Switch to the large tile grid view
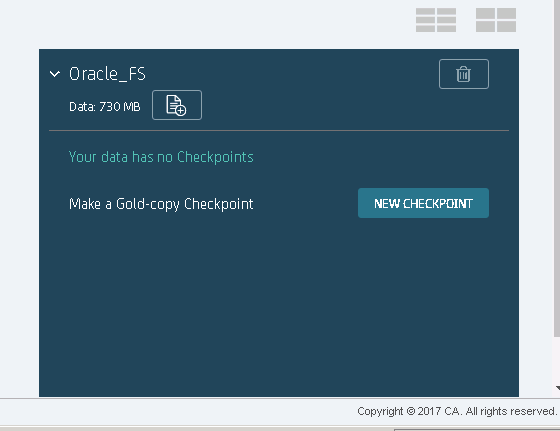The height and width of the screenshot is (431, 560). (x=496, y=20)
